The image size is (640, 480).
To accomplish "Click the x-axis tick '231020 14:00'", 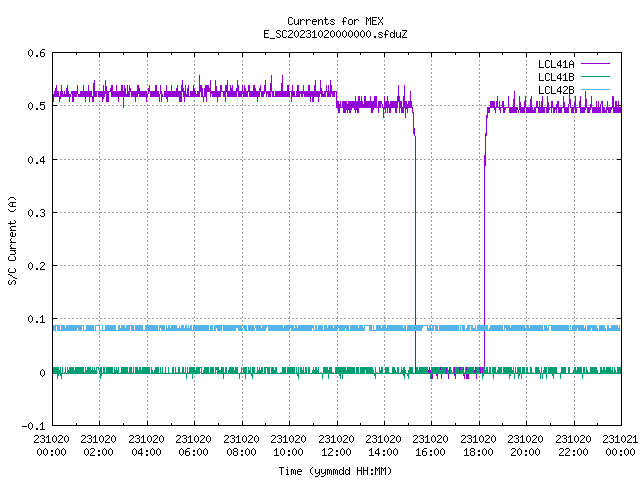I will click(x=383, y=446).
